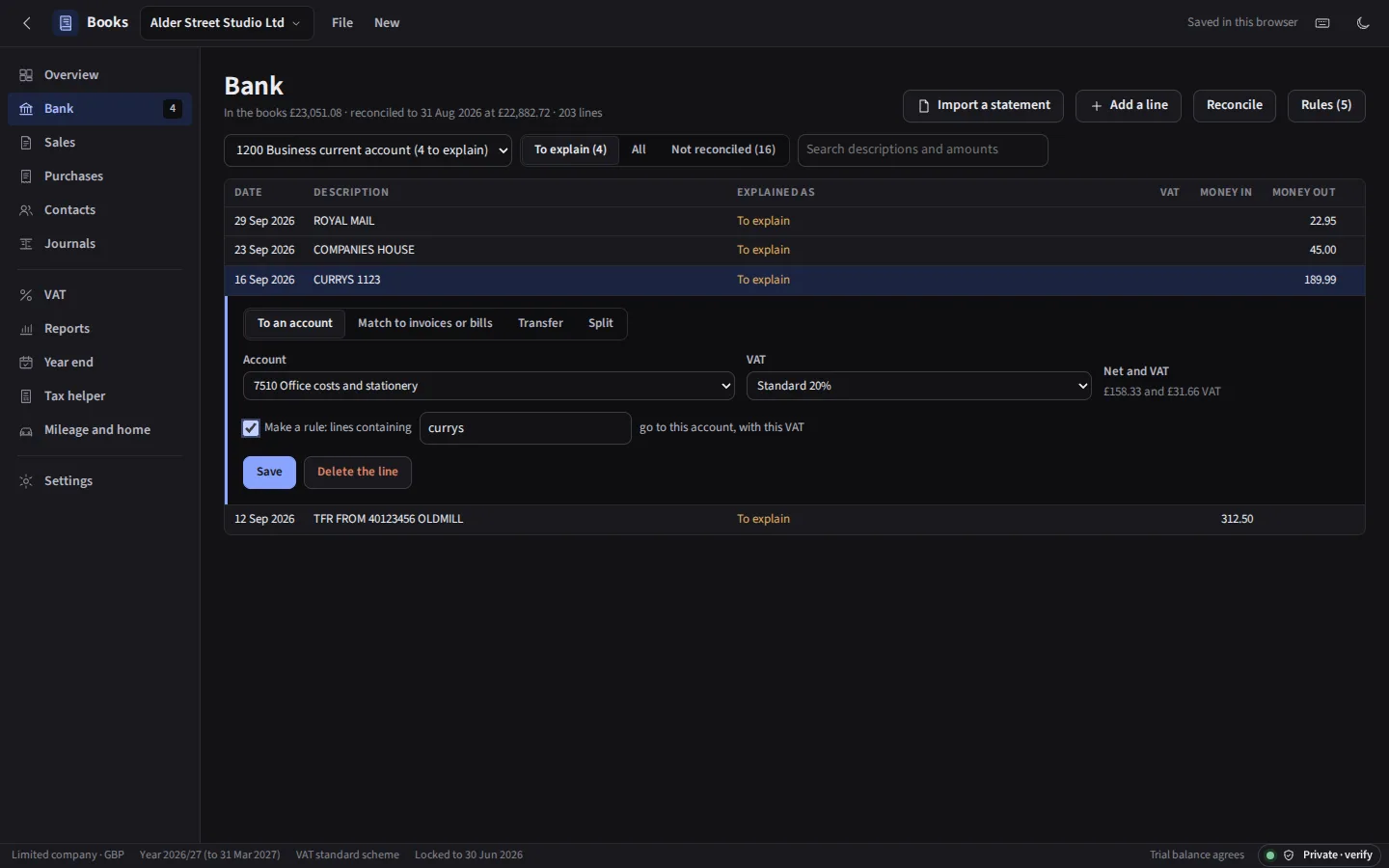Open the keyboard shortcuts icon
1389x868 pixels.
pyautogui.click(x=1322, y=23)
